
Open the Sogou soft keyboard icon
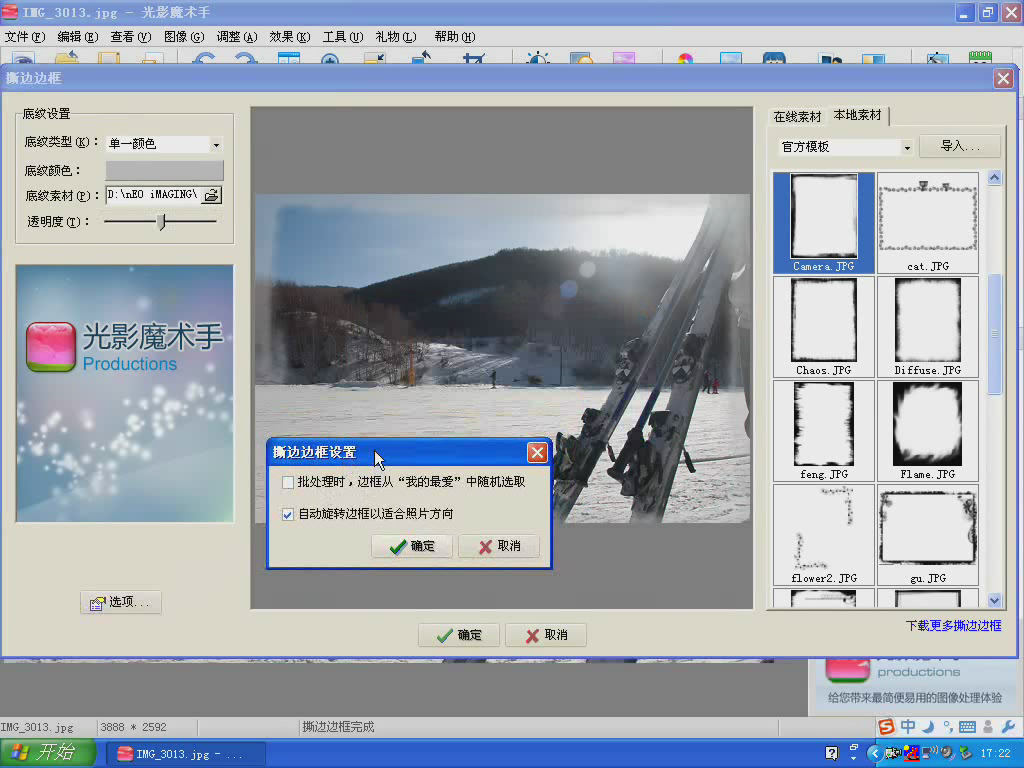pyautogui.click(x=967, y=726)
